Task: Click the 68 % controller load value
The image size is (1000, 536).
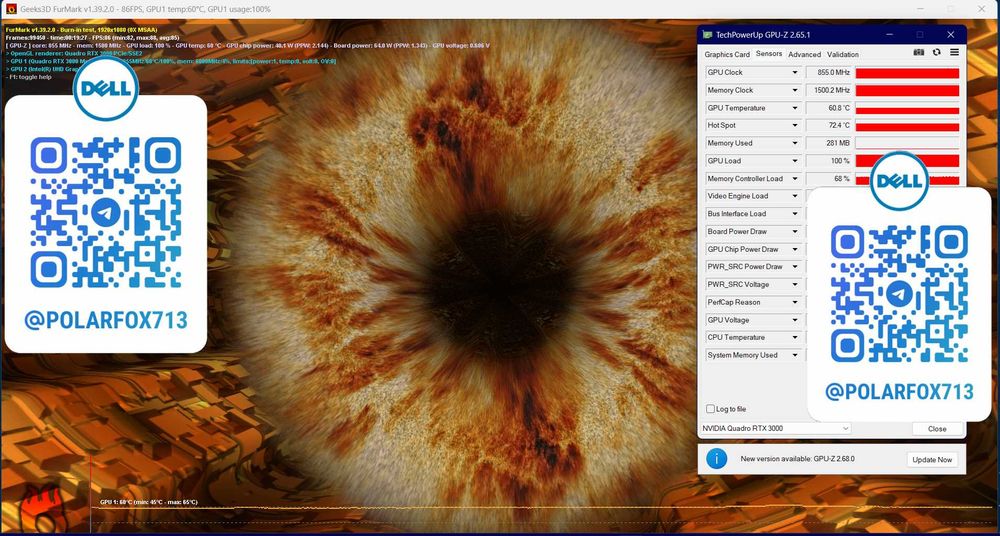Action: point(828,179)
